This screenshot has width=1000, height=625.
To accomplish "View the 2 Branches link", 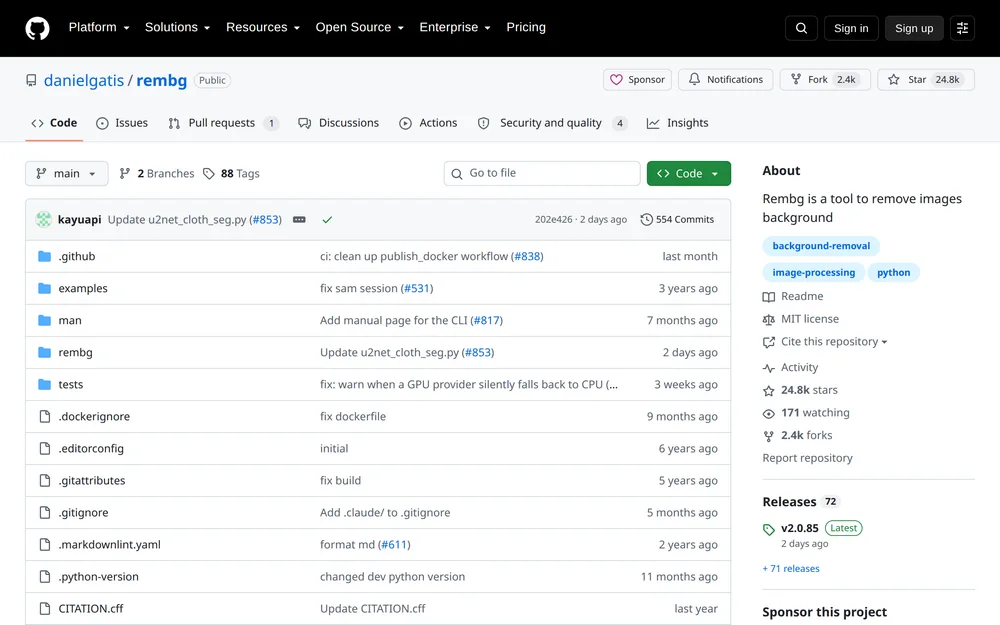I will click(x=157, y=173).
